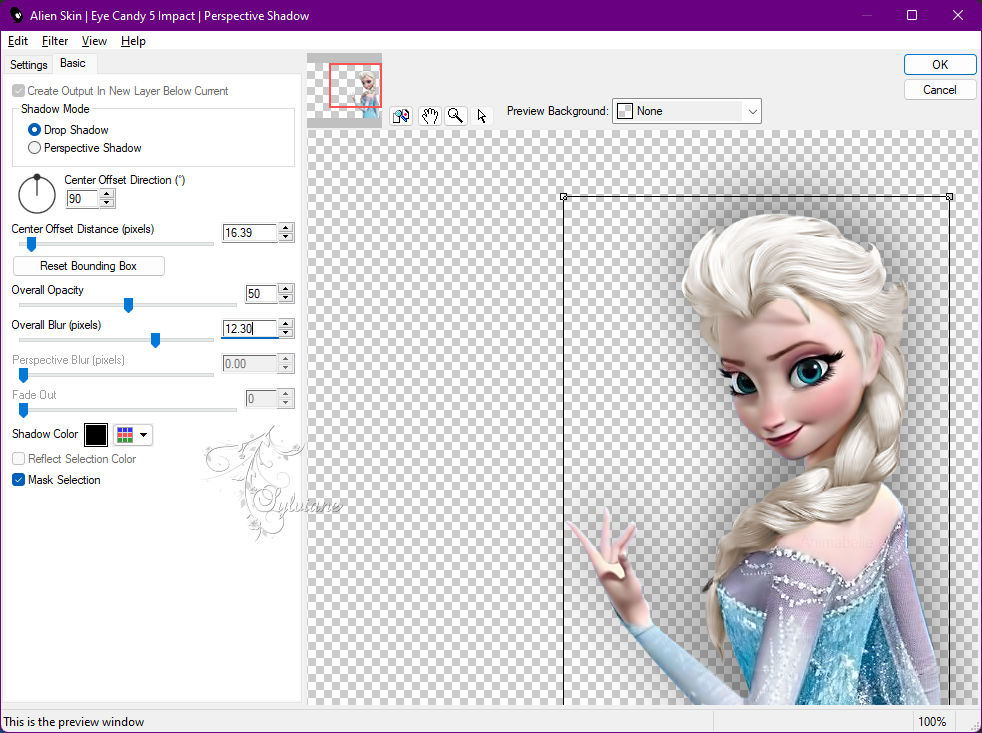This screenshot has width=982, height=733.
Task: Uncheck Mask Selection checkbox
Action: pos(19,480)
